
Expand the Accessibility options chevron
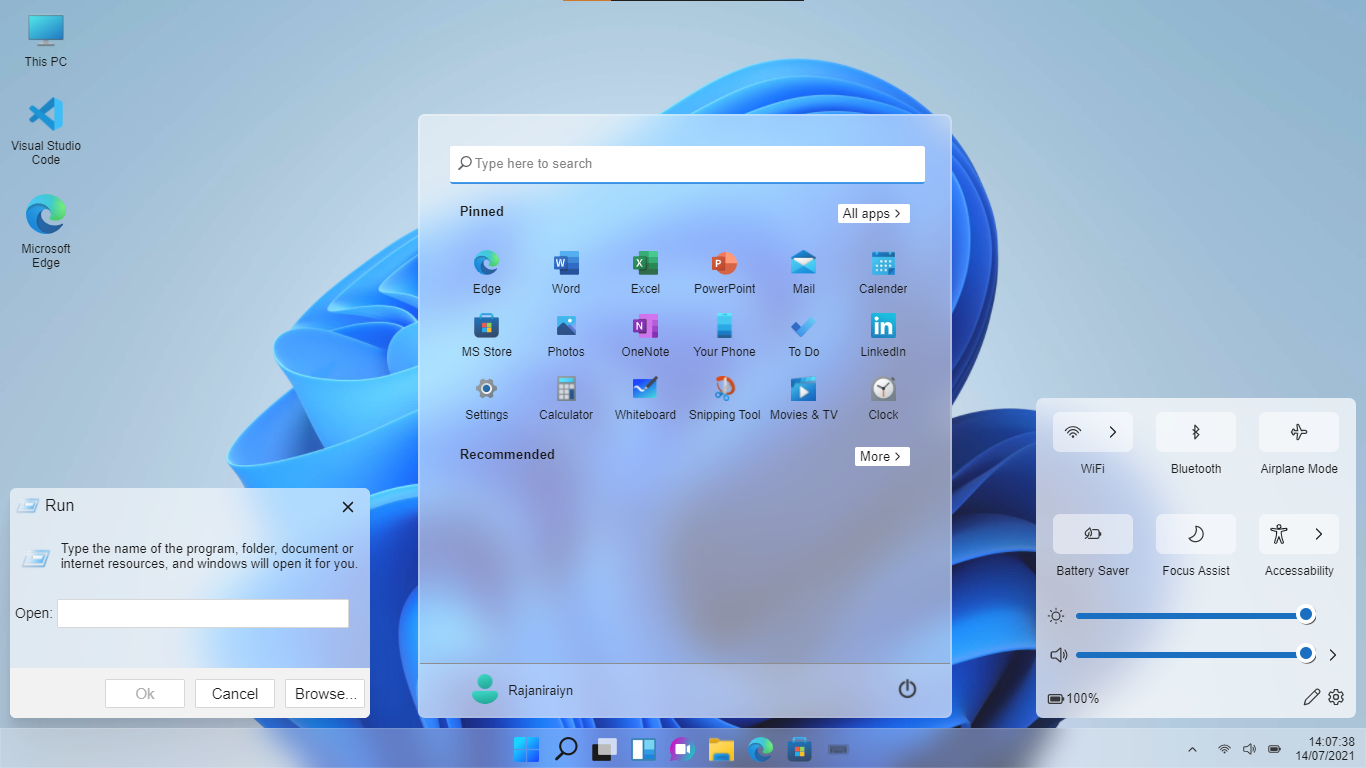(x=1319, y=534)
